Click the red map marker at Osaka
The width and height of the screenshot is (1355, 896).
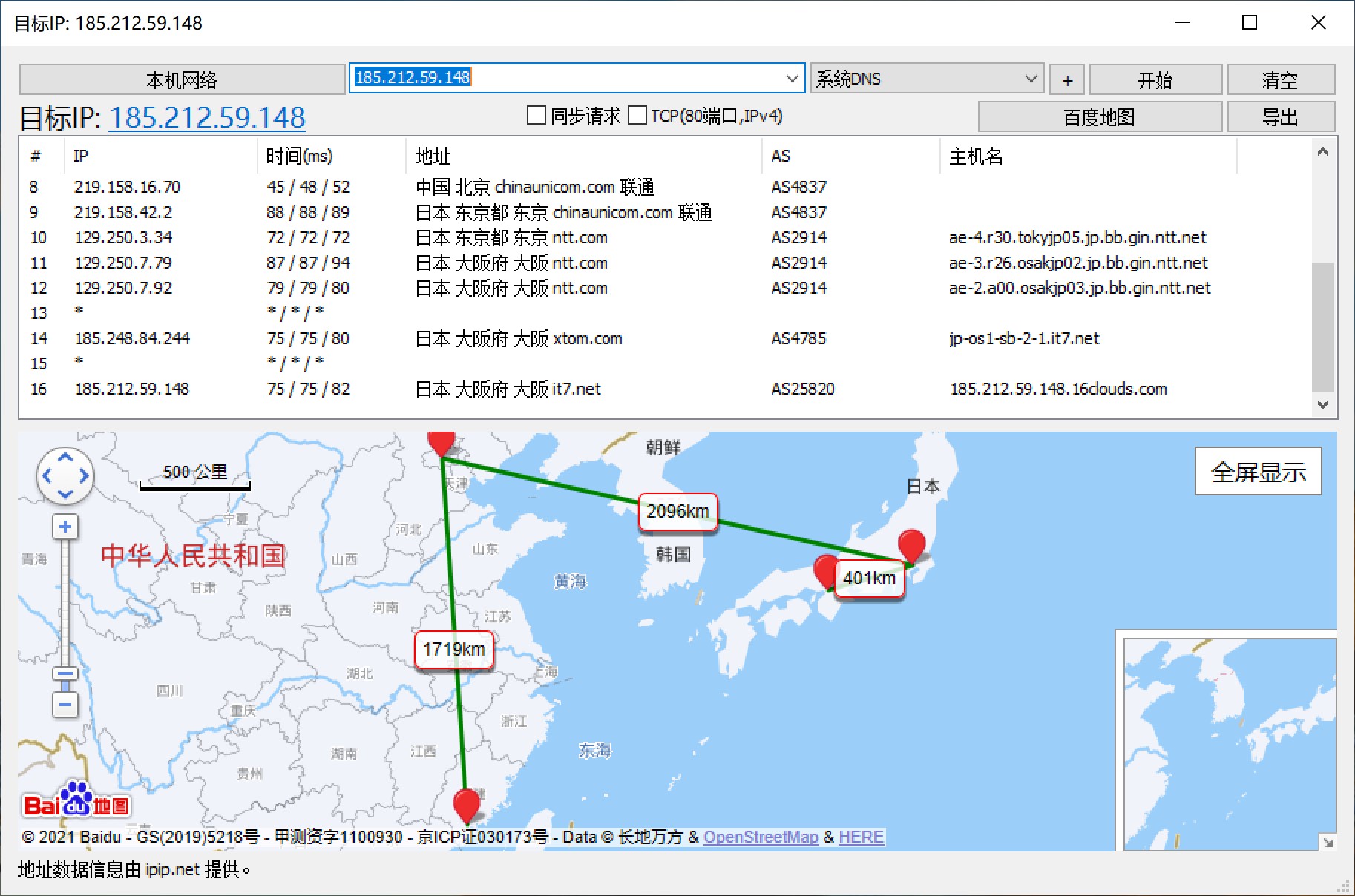[824, 571]
